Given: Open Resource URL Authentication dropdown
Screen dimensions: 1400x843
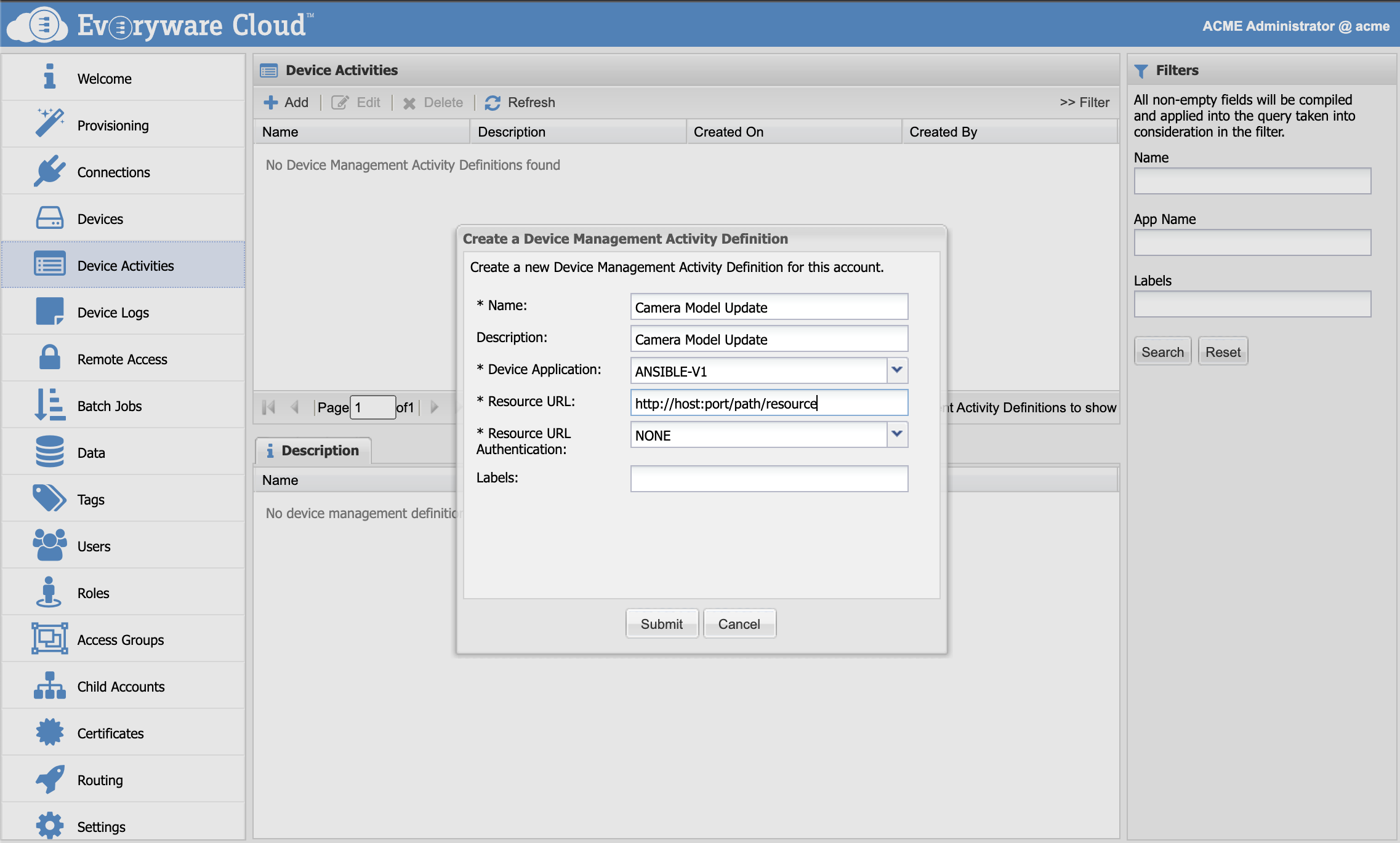Looking at the screenshot, I should pyautogui.click(x=896, y=434).
